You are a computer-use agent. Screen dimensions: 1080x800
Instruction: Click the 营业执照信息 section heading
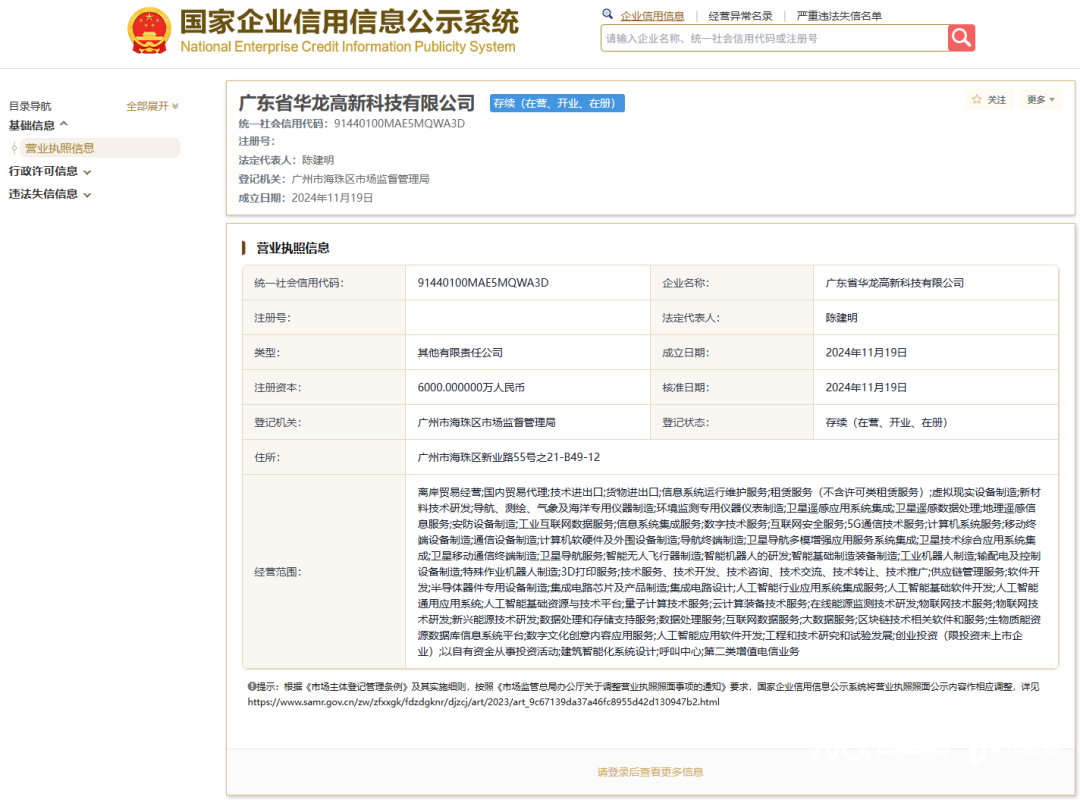pos(293,248)
